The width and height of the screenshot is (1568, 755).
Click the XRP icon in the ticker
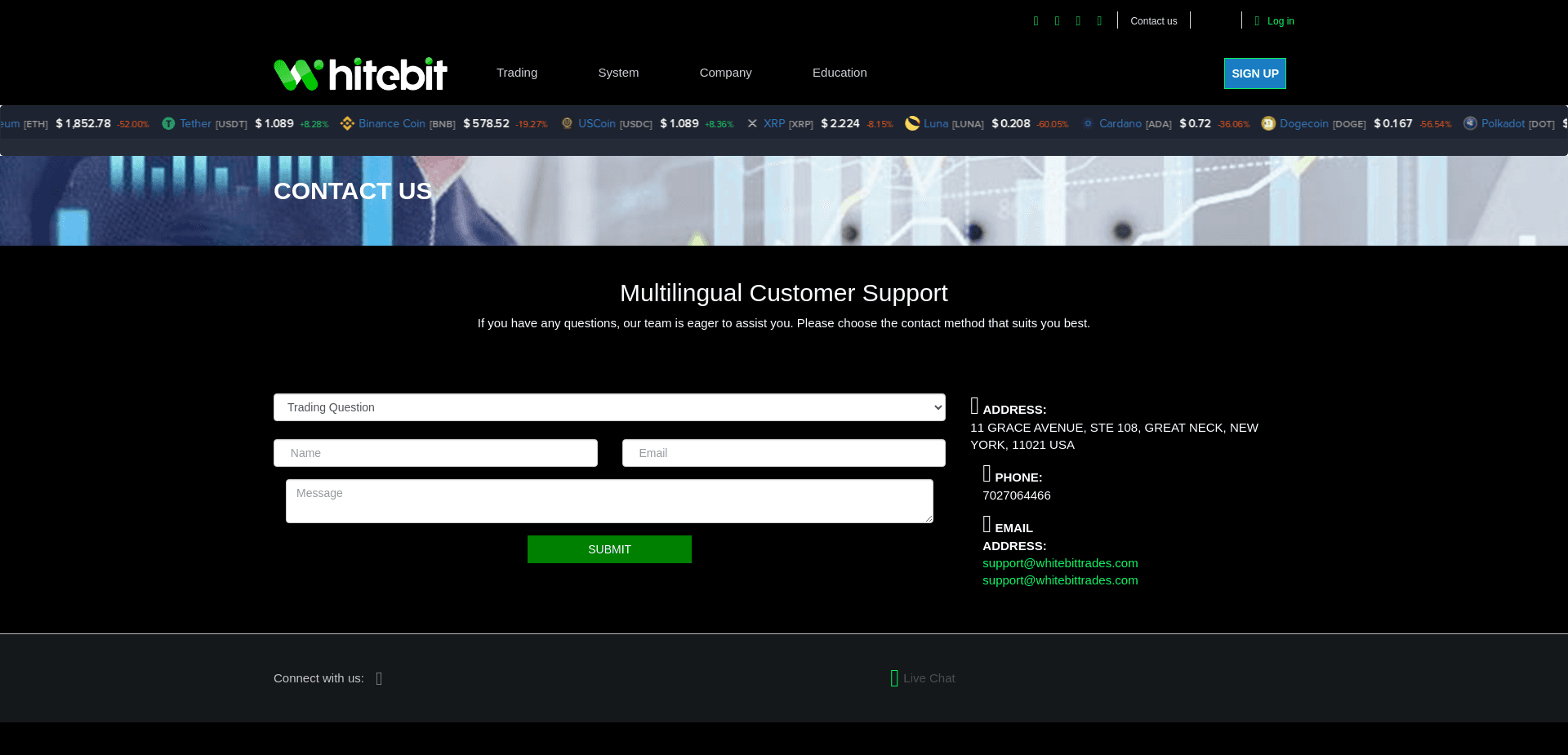(751, 123)
